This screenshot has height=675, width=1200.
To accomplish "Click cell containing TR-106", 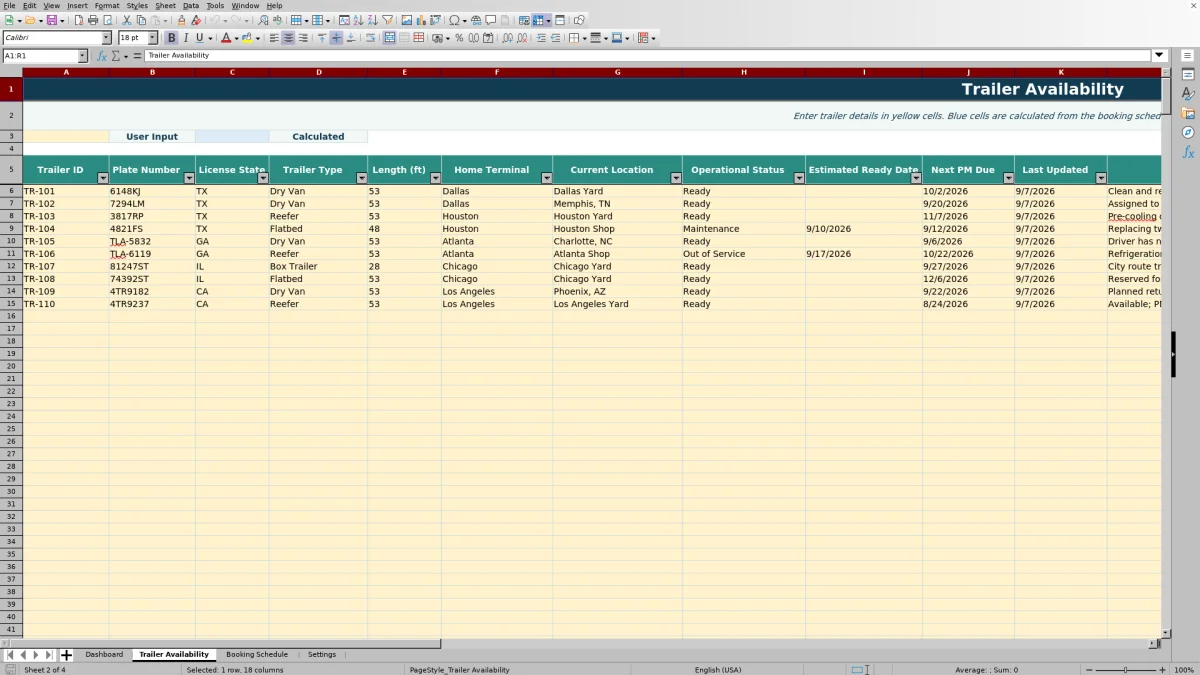I will tap(65, 254).
